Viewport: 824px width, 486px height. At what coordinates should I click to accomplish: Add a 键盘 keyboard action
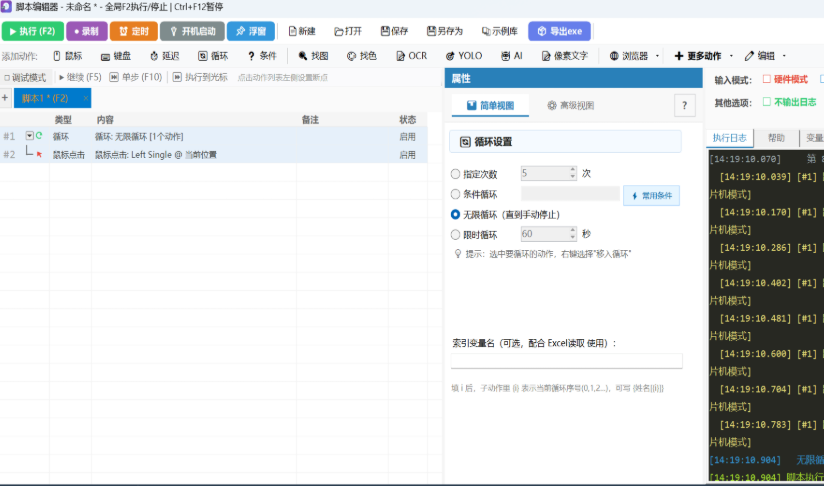click(116, 56)
